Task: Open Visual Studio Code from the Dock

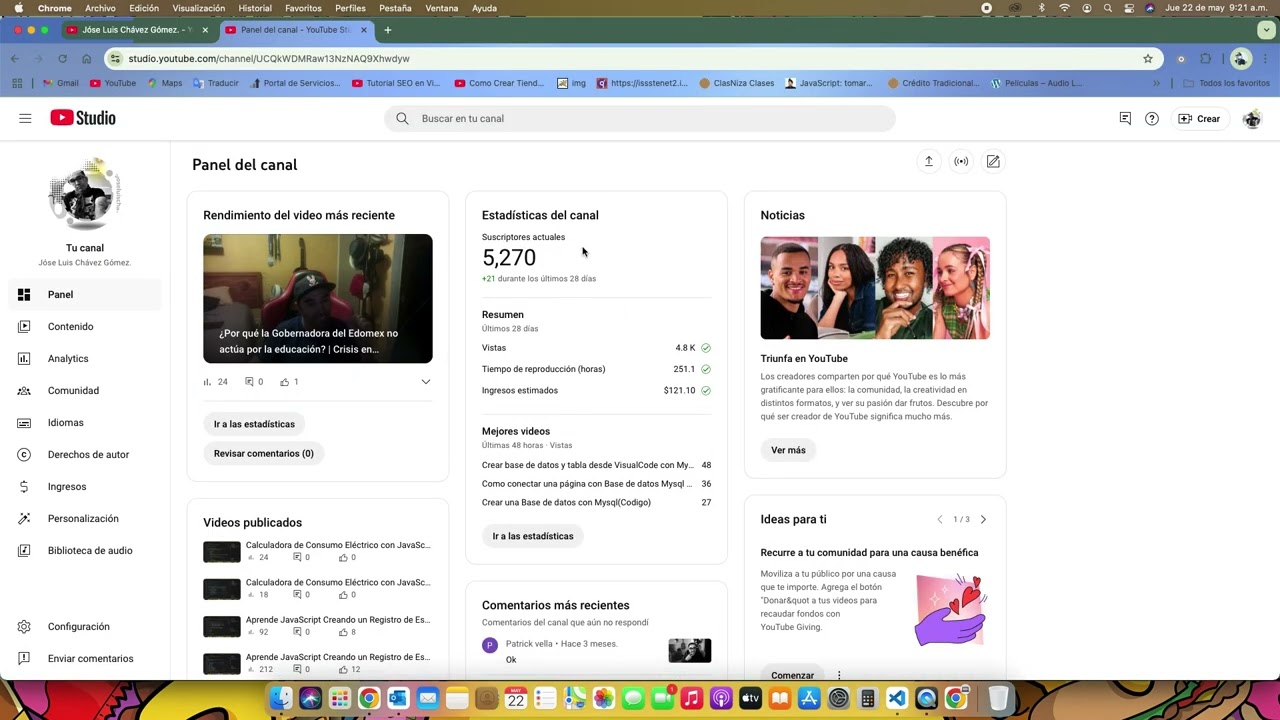Action: [897, 698]
